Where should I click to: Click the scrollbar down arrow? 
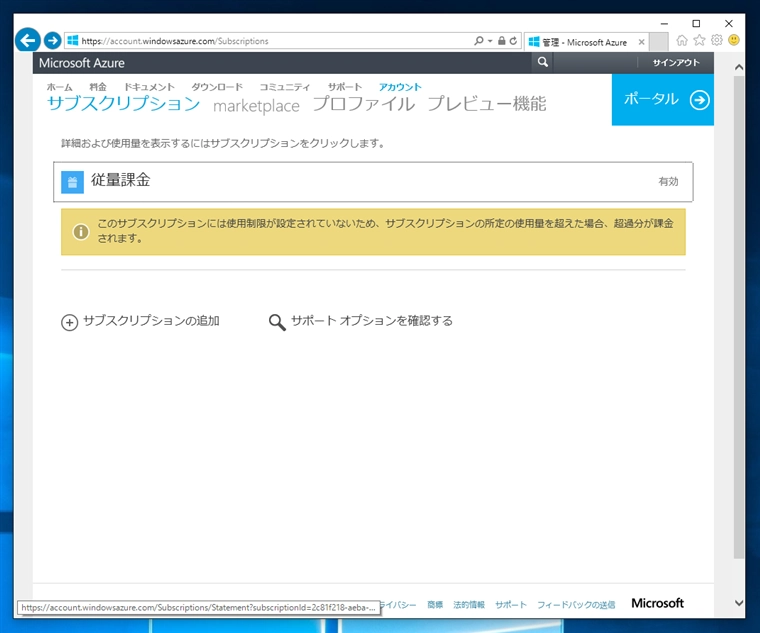pos(739,603)
